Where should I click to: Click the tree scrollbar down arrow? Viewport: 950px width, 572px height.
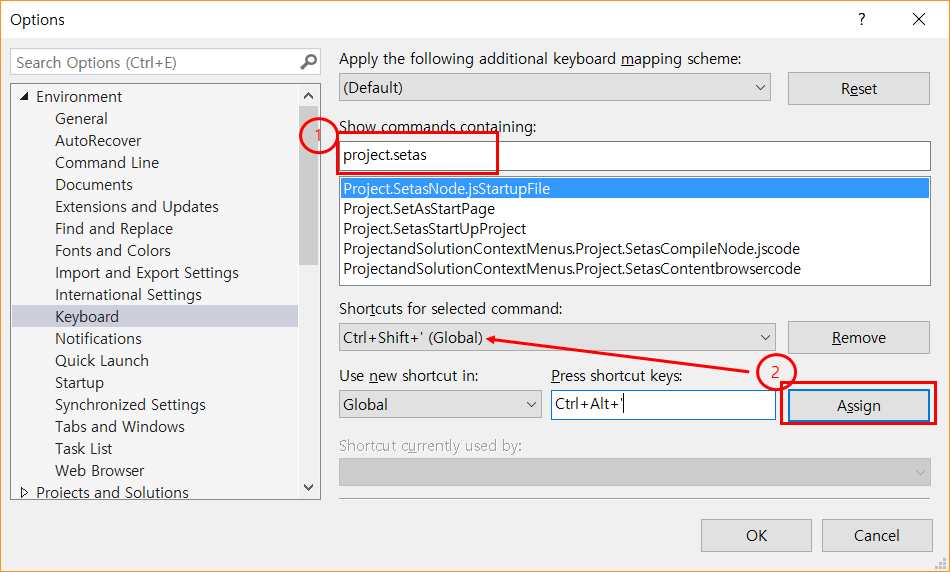click(308, 487)
